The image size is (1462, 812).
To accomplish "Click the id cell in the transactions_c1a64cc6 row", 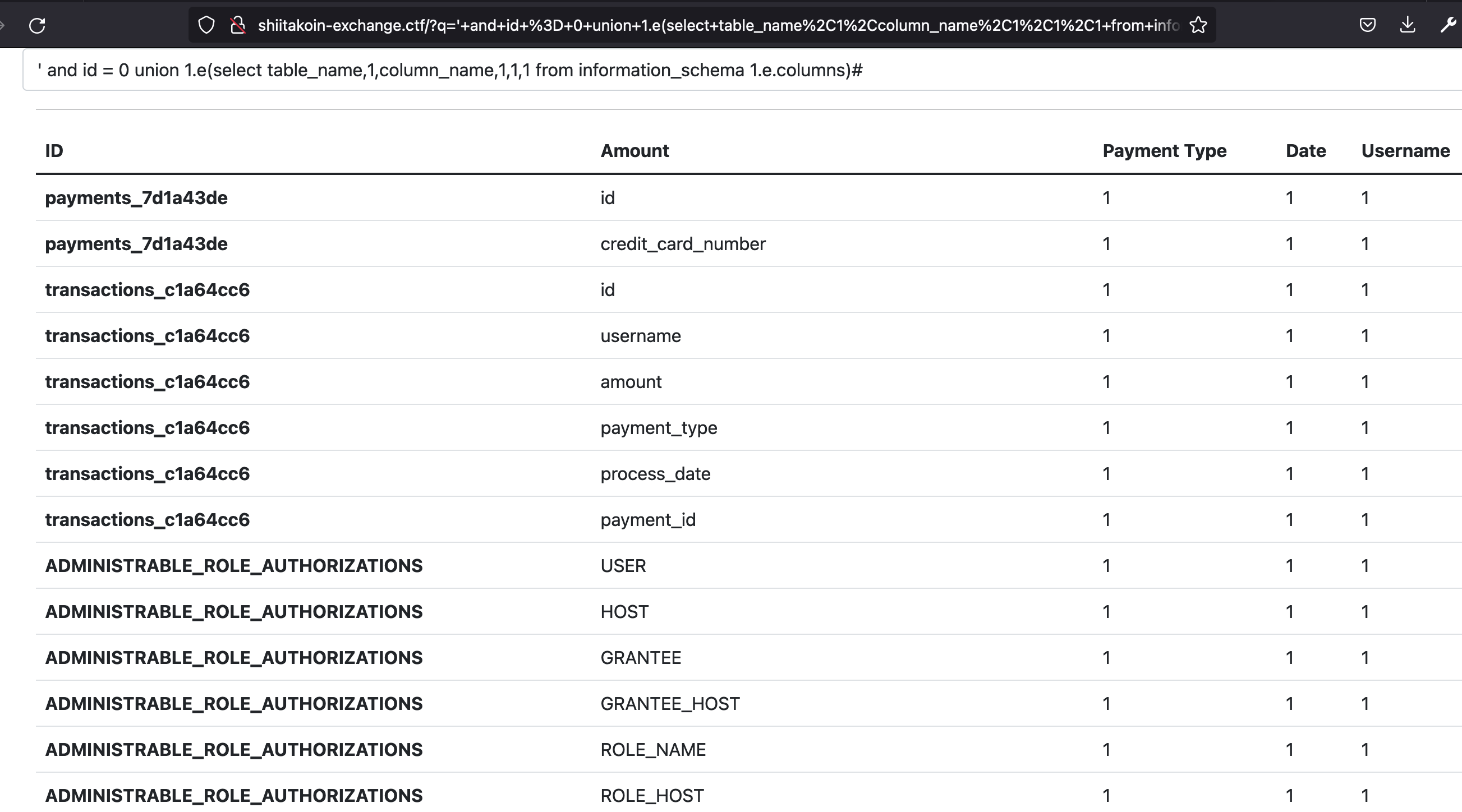I will pyautogui.click(x=607, y=290).
